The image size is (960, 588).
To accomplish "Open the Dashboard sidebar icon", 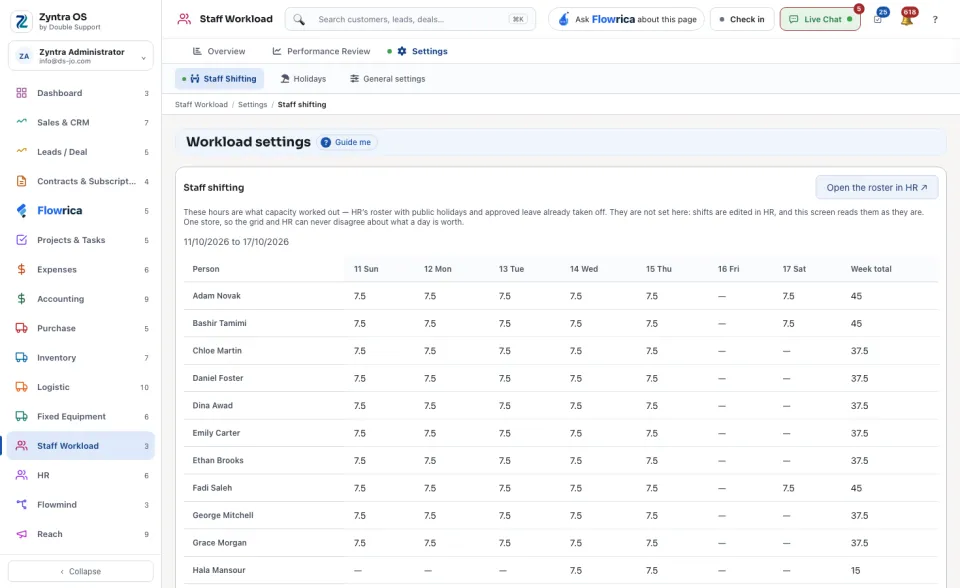I will coord(21,93).
